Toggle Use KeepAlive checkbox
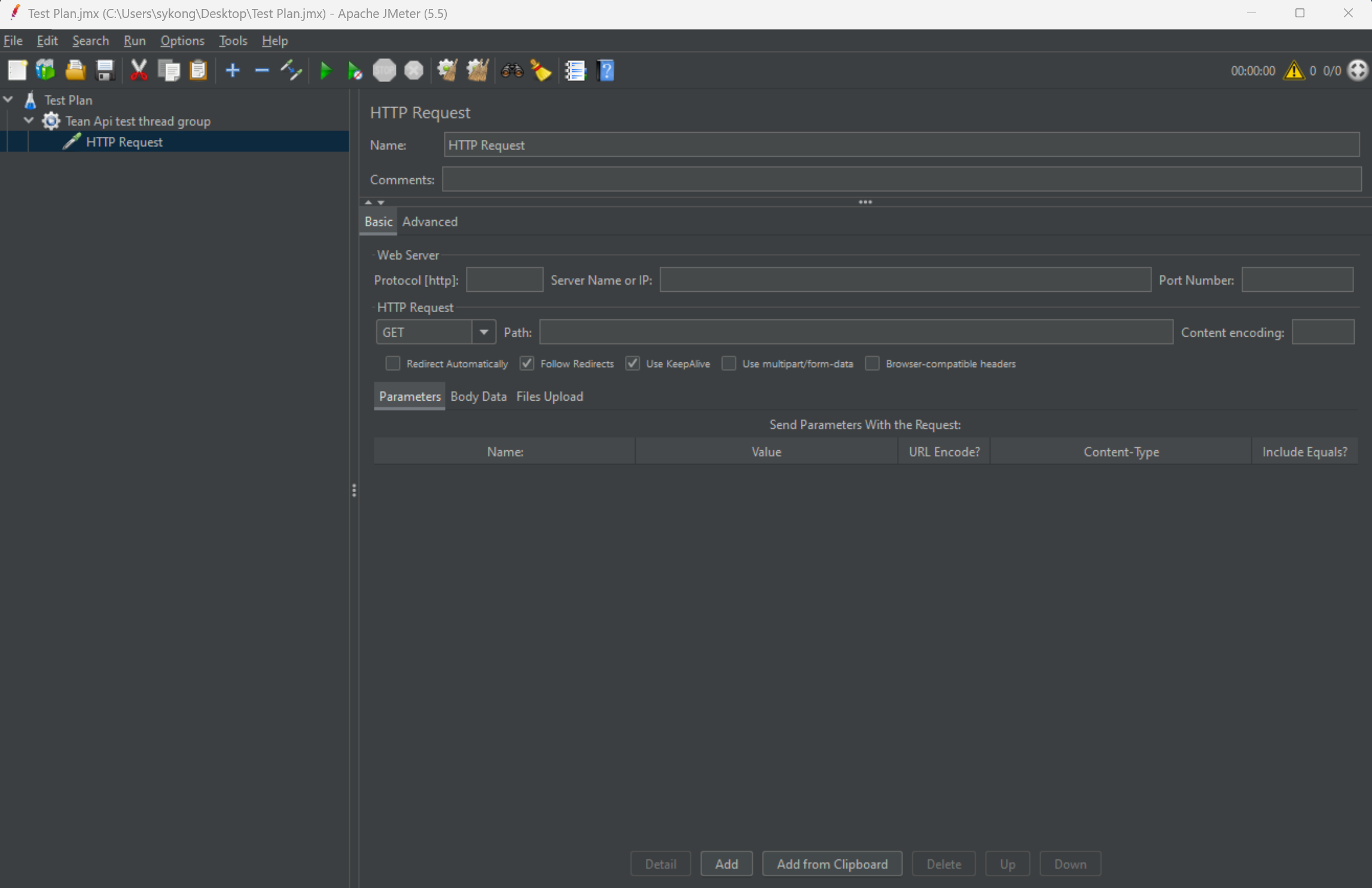 click(x=632, y=364)
